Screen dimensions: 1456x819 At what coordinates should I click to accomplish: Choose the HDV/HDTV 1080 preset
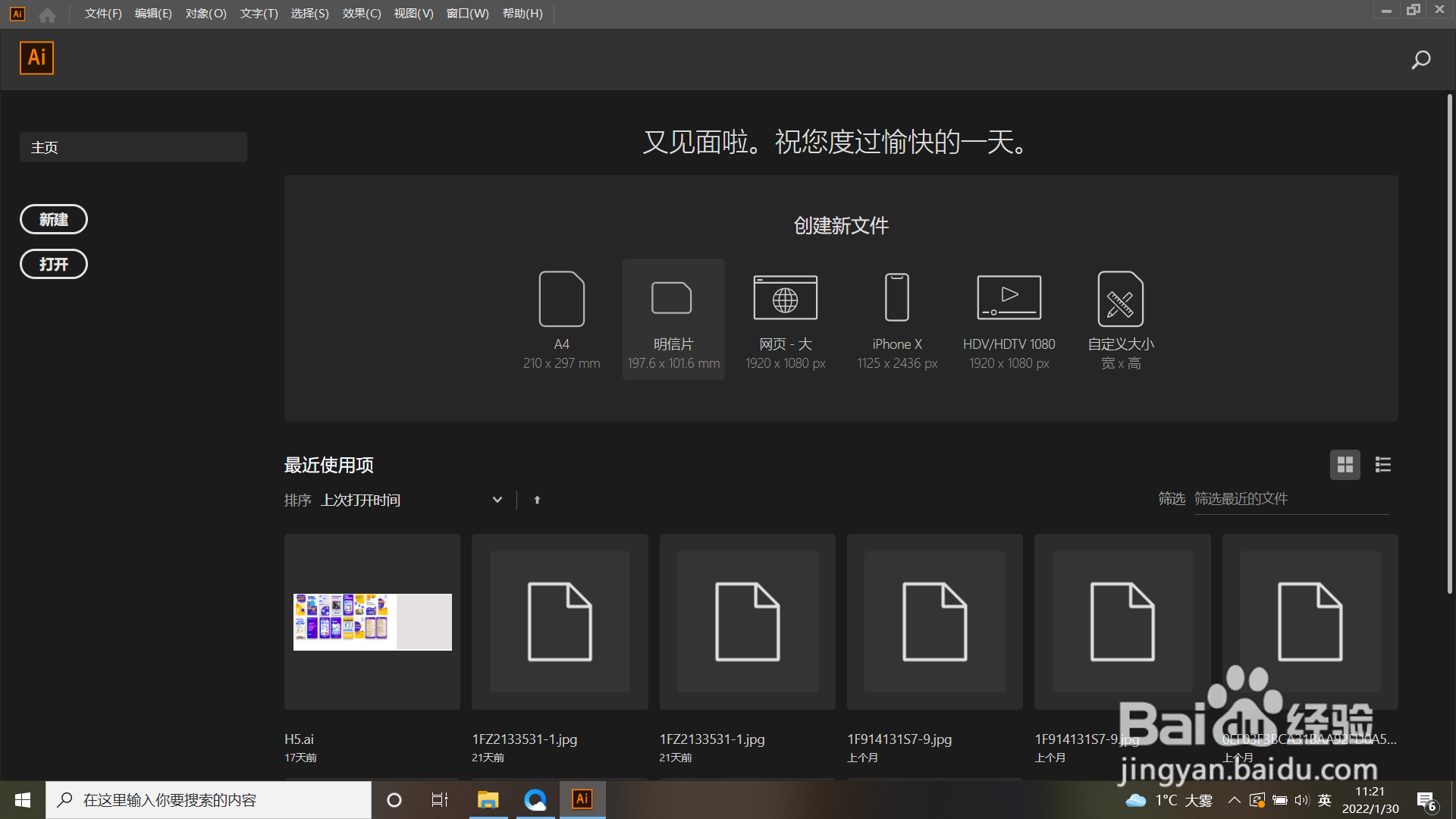pyautogui.click(x=1009, y=299)
